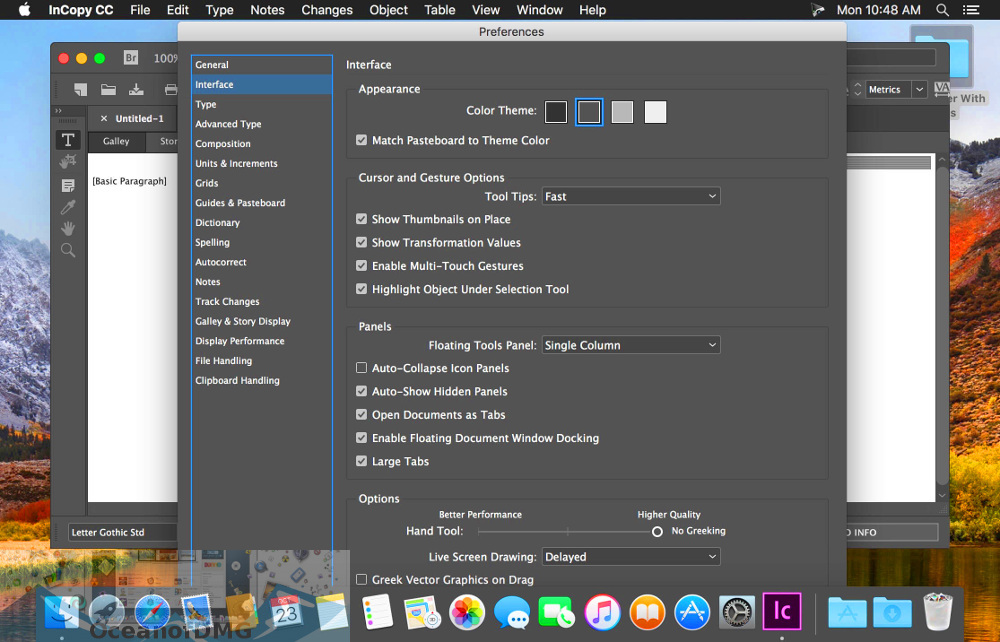Open Adobe Bridge via the Br icon
The image size is (1000, 642).
coord(131,58)
